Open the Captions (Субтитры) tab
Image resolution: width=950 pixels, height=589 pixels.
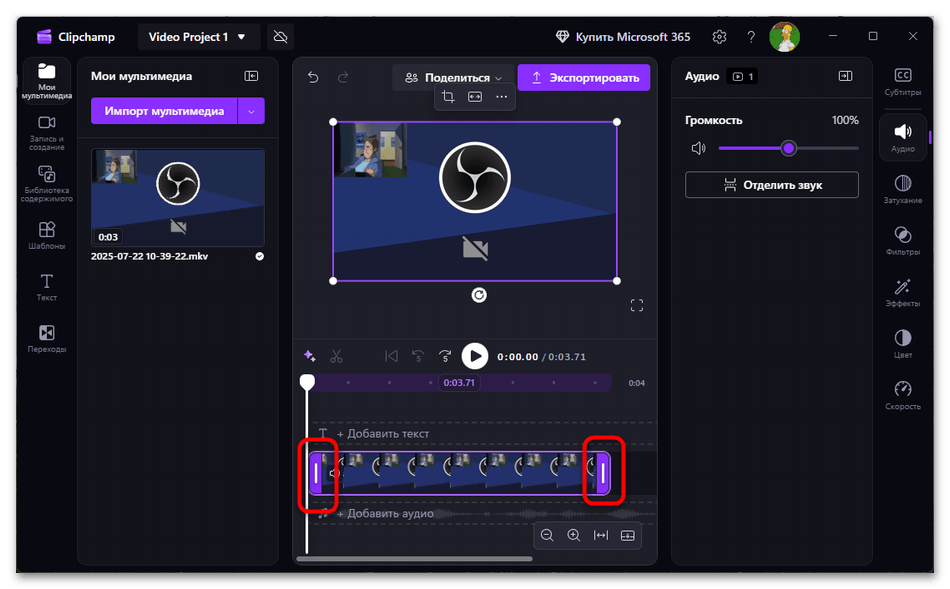tap(903, 81)
